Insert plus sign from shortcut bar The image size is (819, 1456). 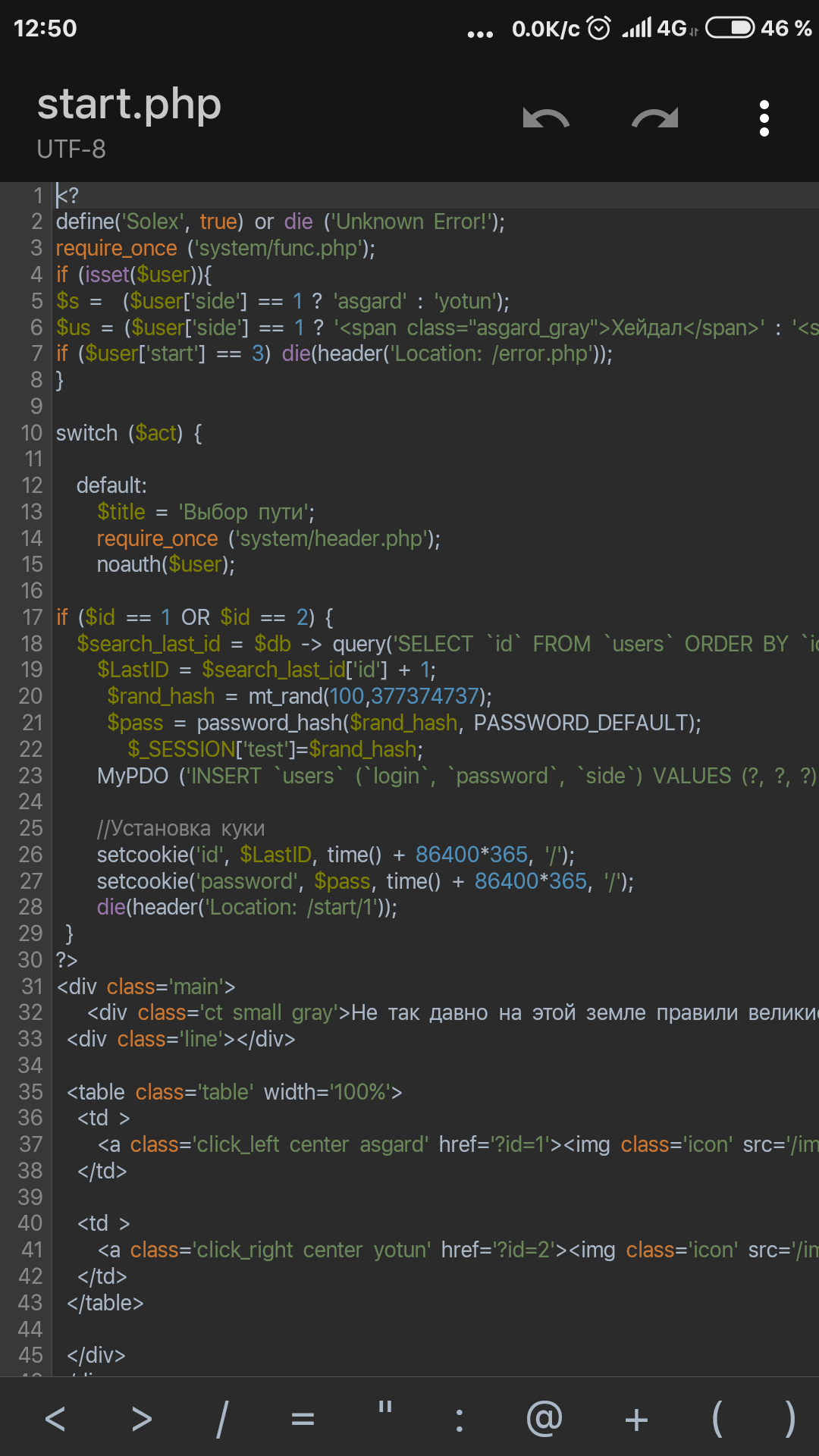tap(636, 1419)
